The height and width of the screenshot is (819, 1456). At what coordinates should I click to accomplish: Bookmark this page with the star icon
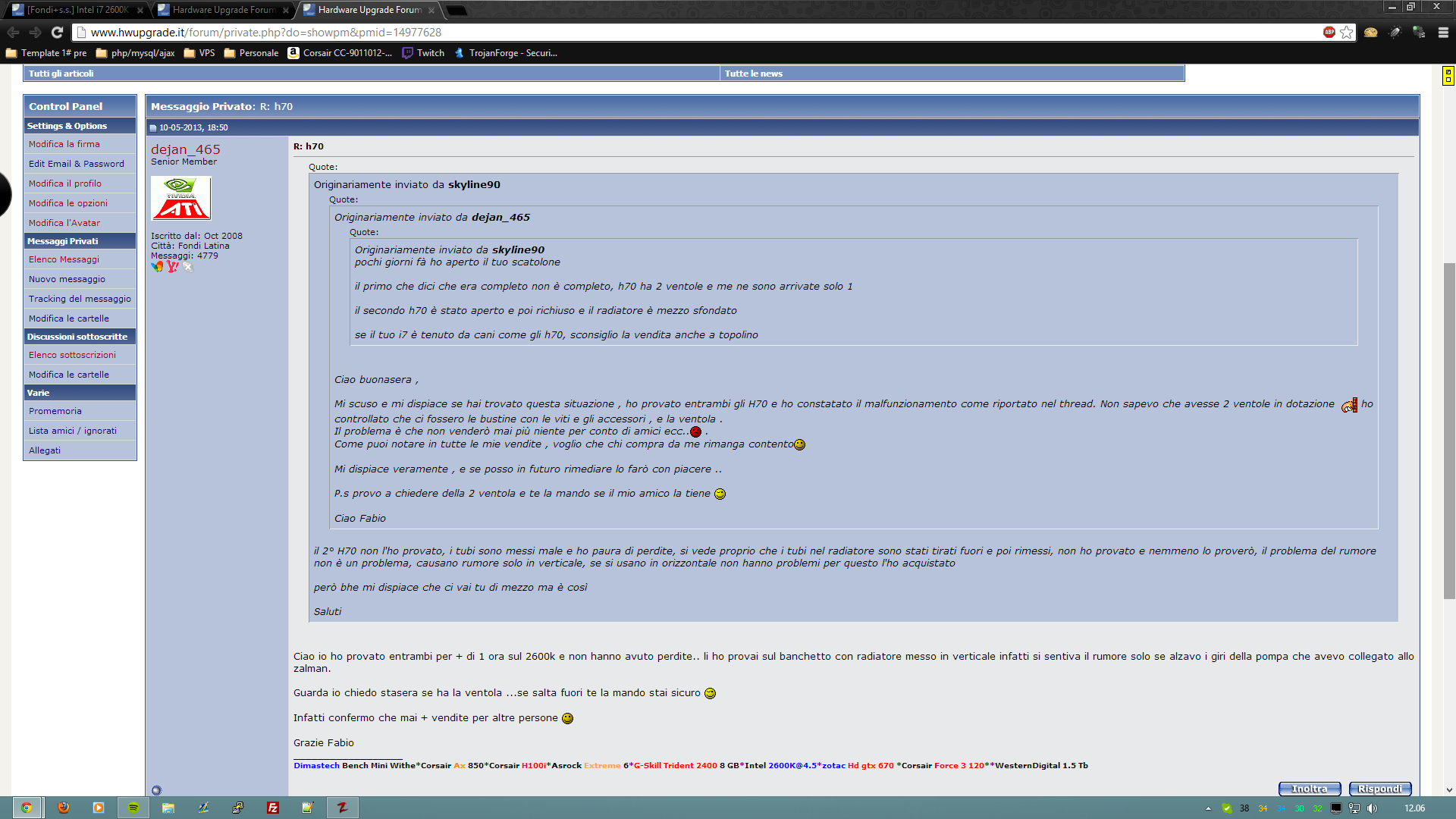(x=1346, y=32)
